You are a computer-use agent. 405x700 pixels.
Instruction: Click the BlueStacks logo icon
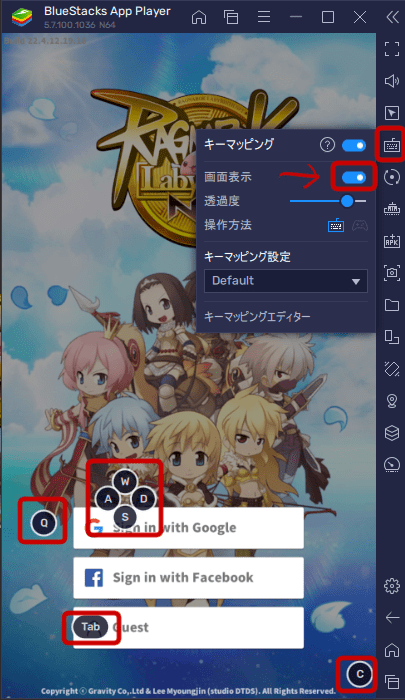[x=22, y=17]
